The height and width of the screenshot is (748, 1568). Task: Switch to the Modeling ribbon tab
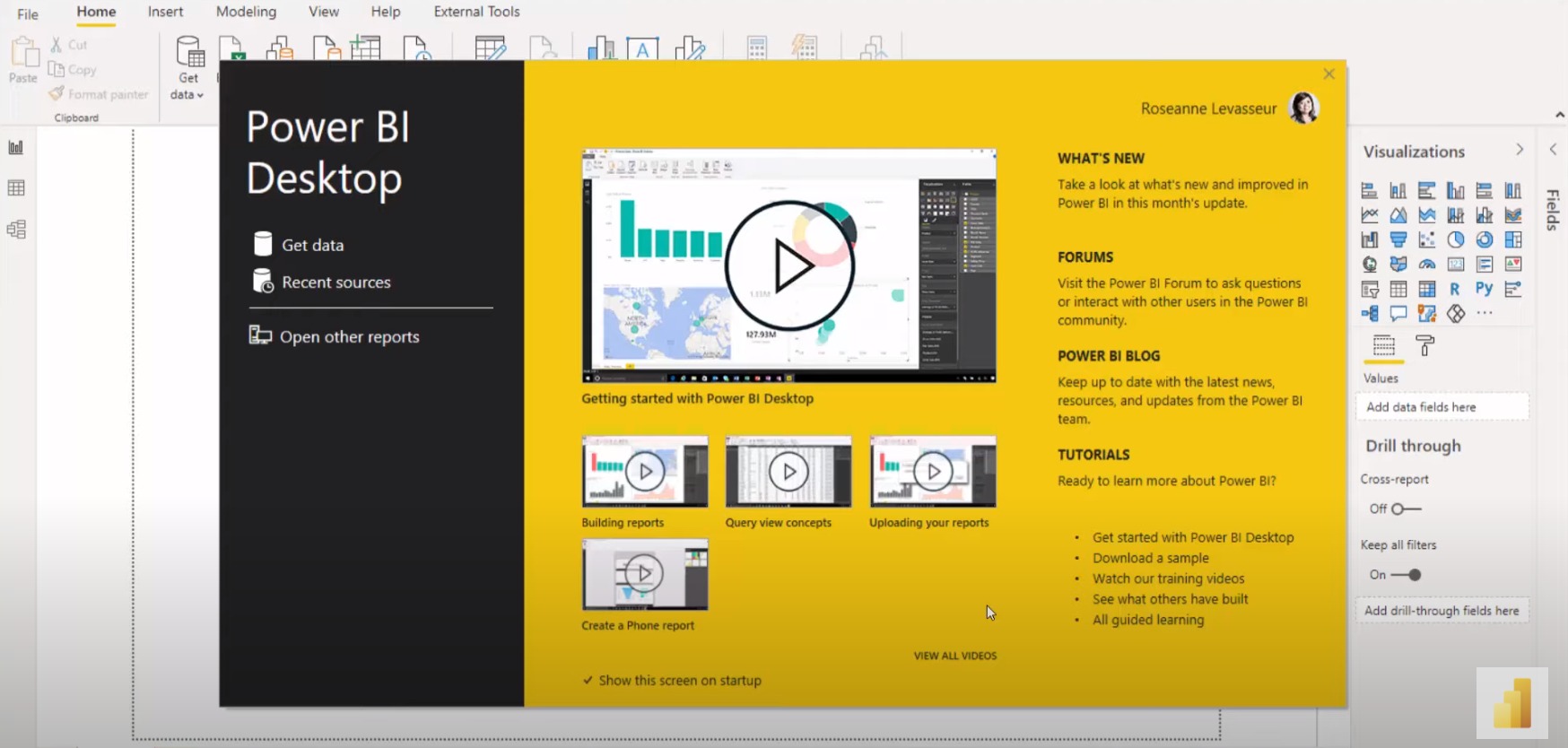[x=246, y=12]
